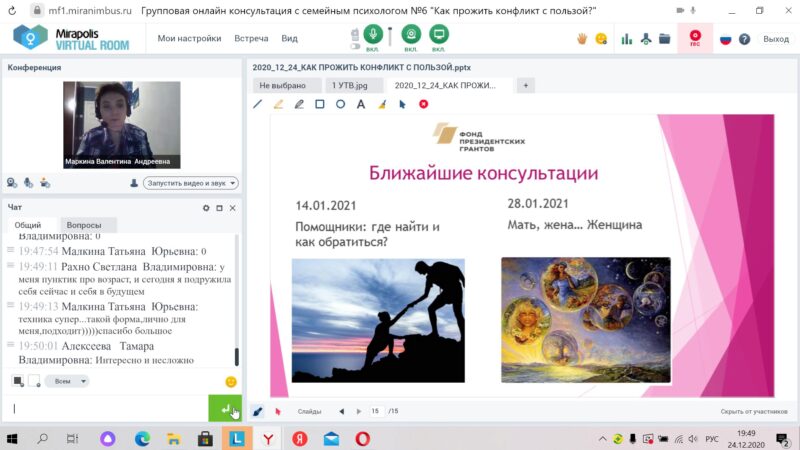Open menu handle of 19:49:11 Рахно message
The width and height of the screenshot is (800, 450).
[x=10, y=265]
